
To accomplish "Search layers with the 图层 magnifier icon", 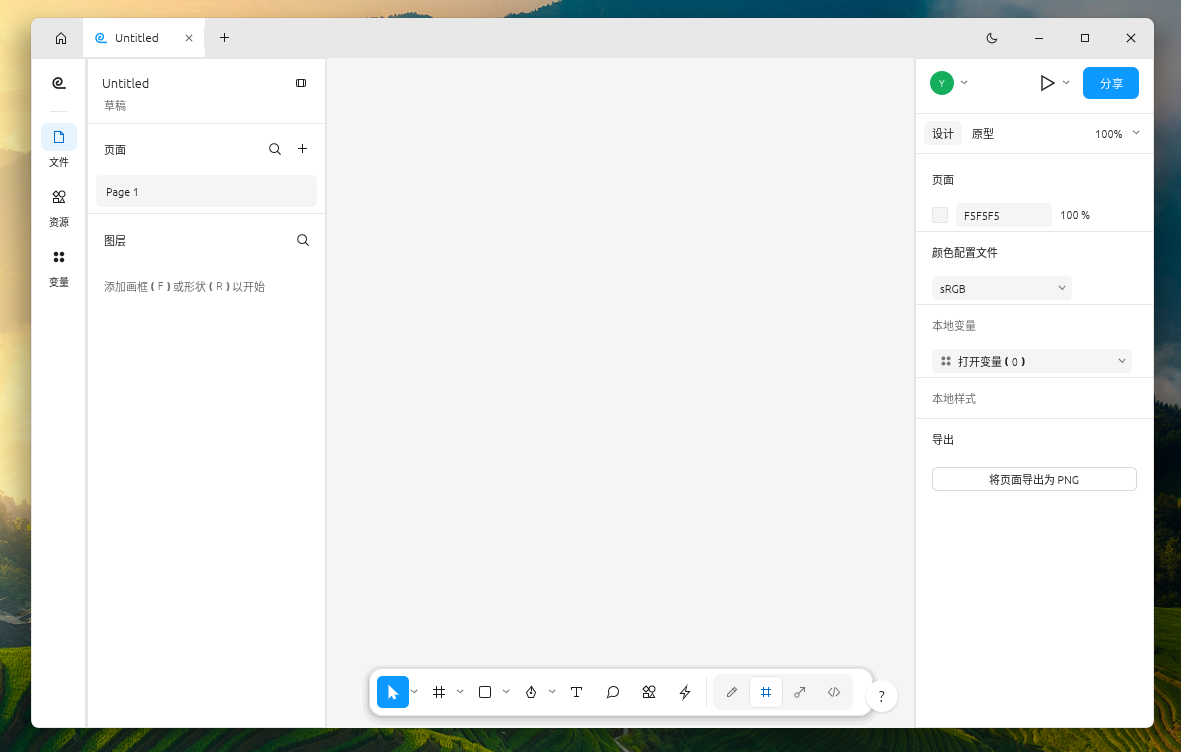I will [x=303, y=240].
